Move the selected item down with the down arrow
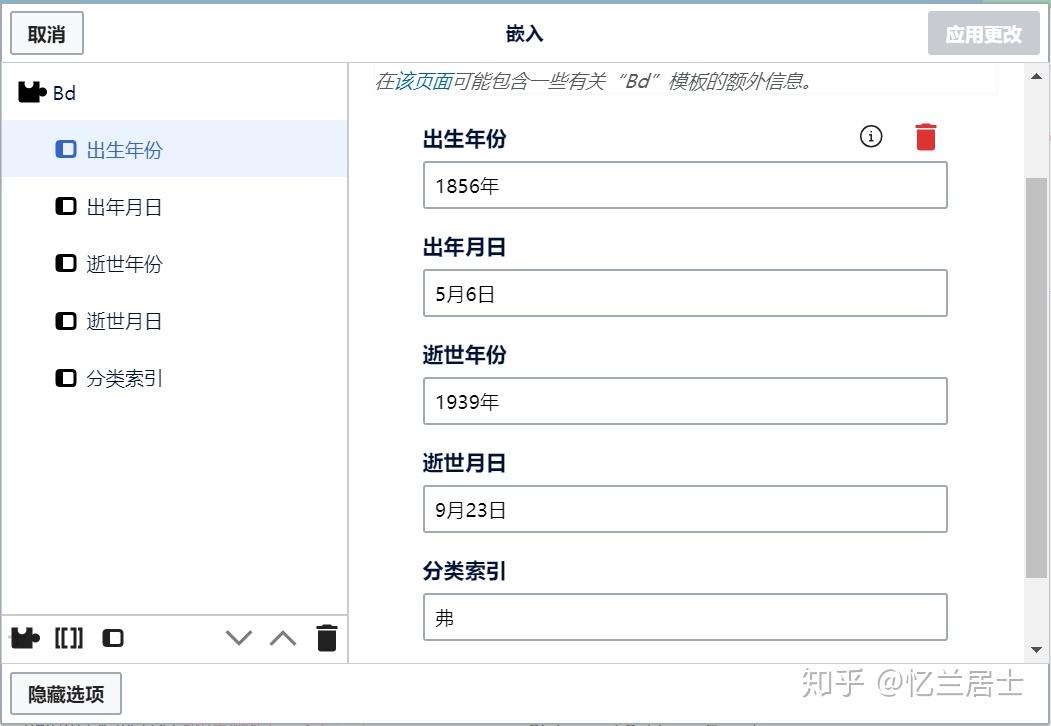 point(239,638)
